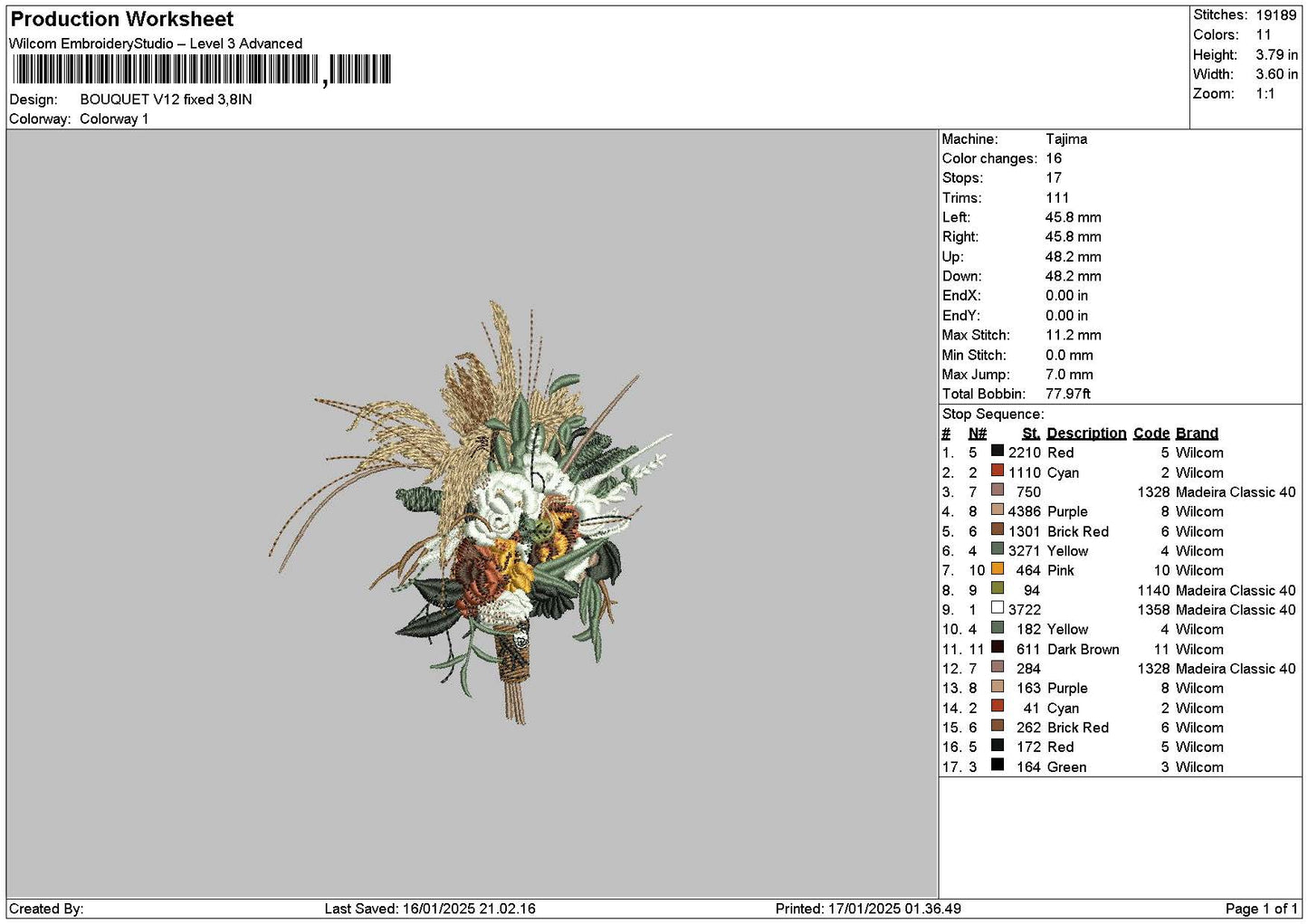Click the bouquet embroidery design preview
Screen dimensions: 1308x924
[471, 512]
